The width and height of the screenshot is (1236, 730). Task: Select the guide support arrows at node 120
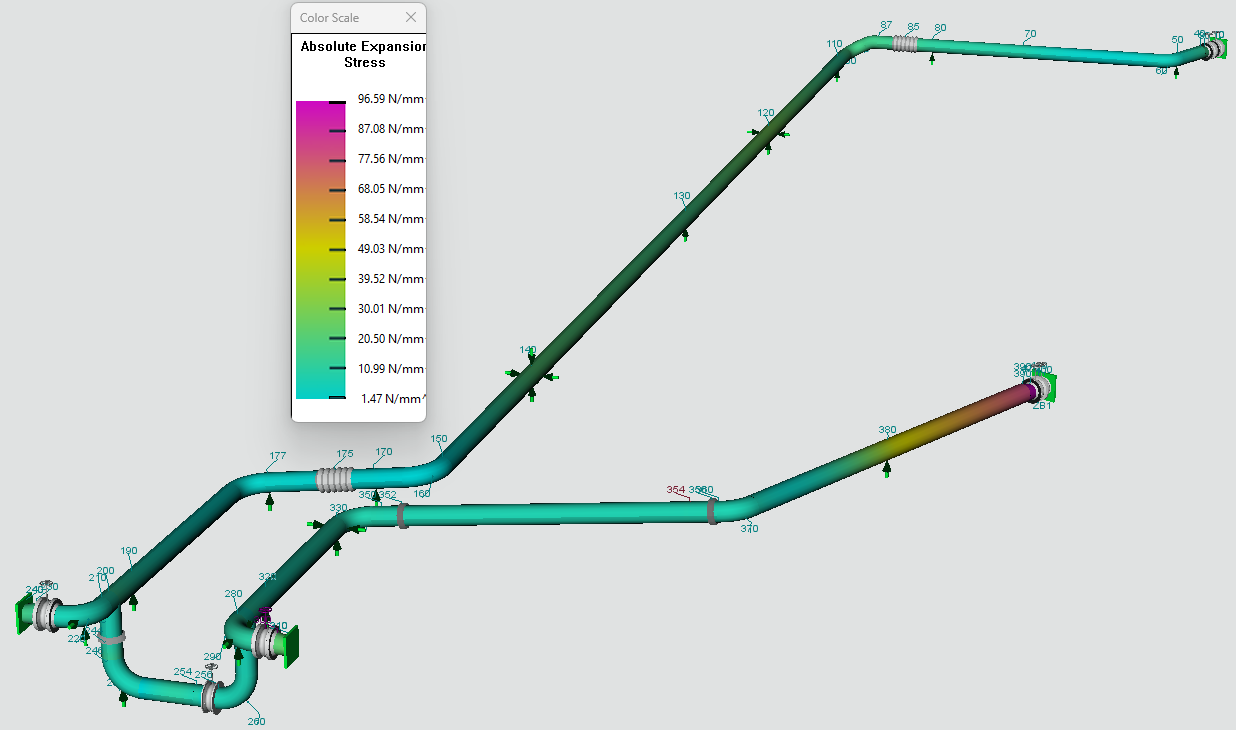[x=768, y=137]
